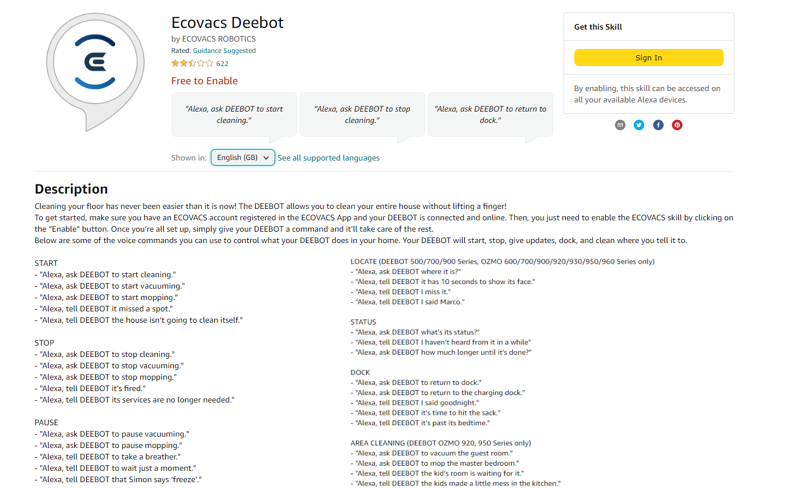
Task: Open the 'Guidance Suggested' rating link
Action: [x=224, y=50]
